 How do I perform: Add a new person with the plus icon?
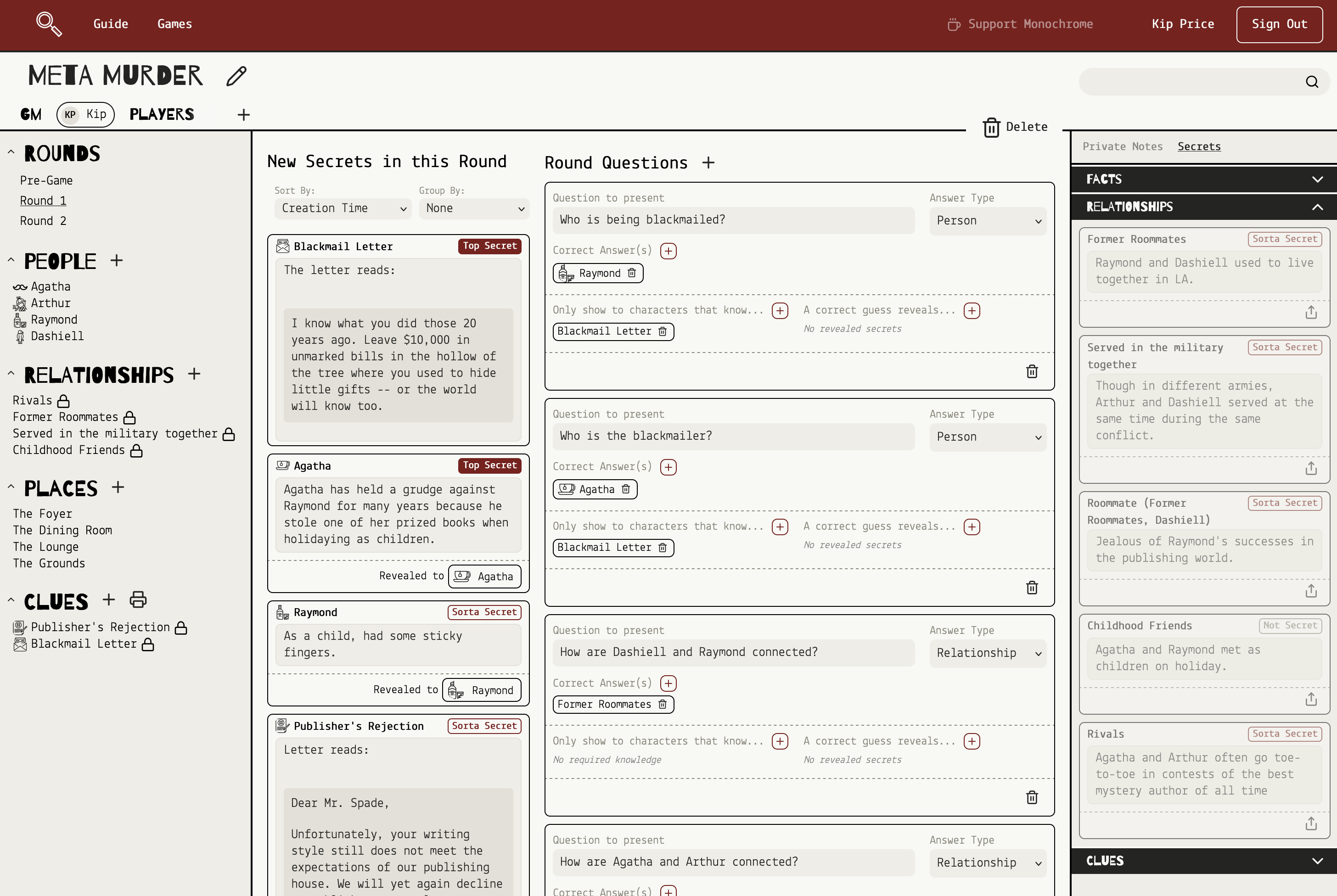tap(117, 260)
